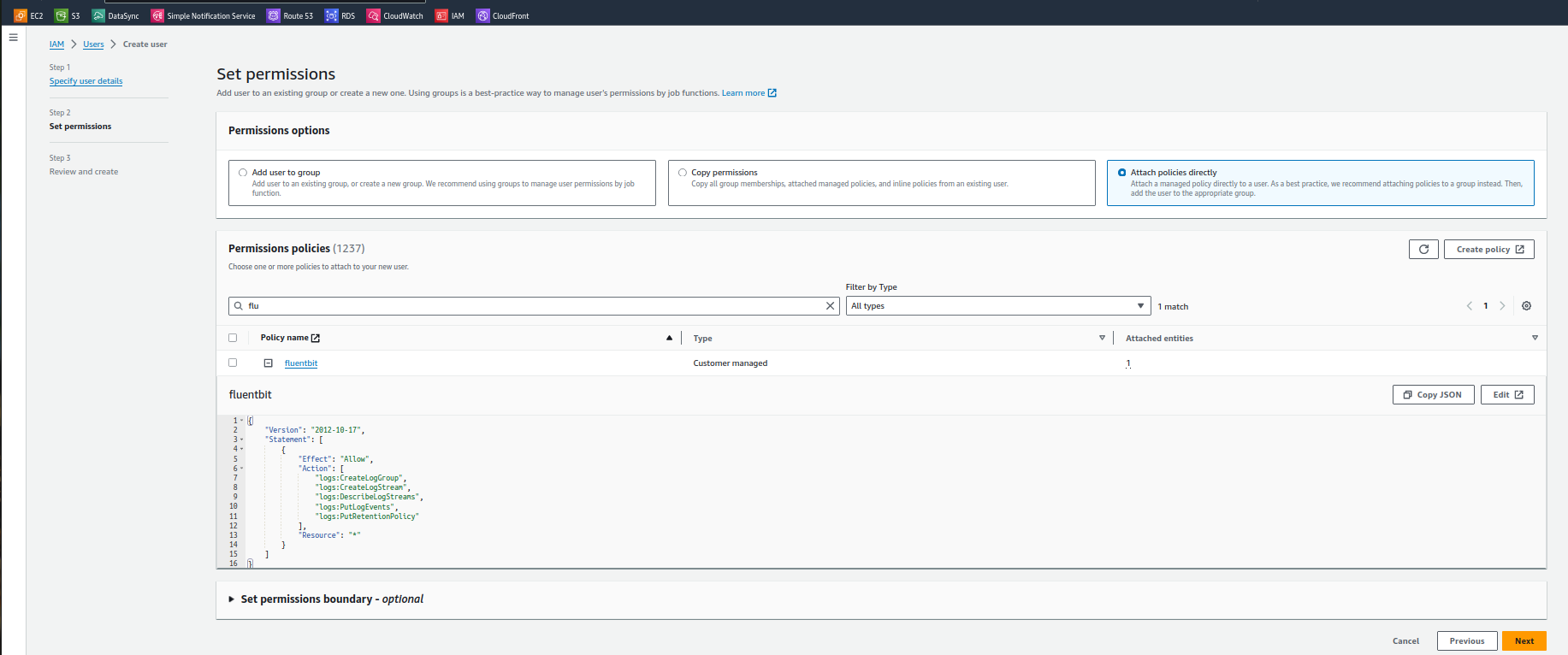Screen dimensions: 1568x655
Task: Toggle the select-all policies checkbox
Action: 233,338
